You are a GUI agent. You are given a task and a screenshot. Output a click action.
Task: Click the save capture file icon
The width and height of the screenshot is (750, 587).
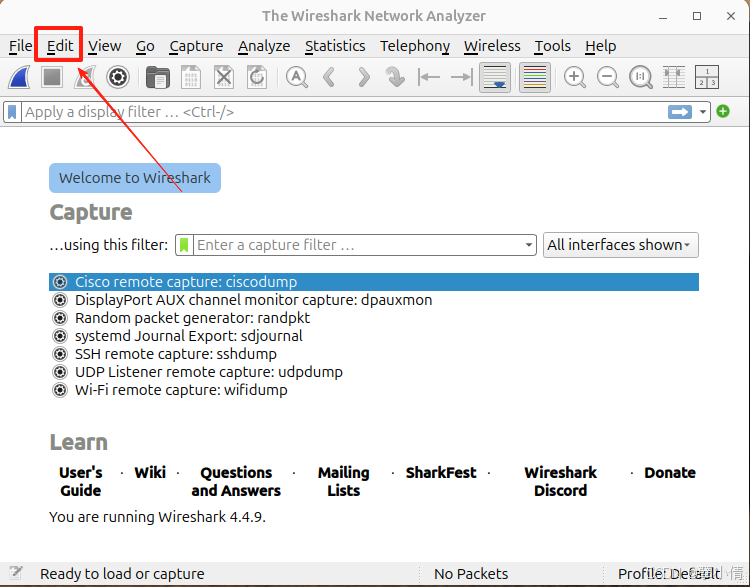191,77
